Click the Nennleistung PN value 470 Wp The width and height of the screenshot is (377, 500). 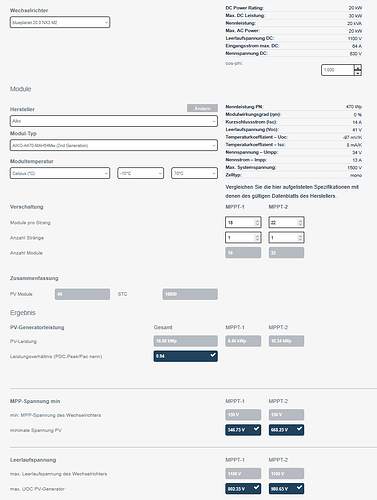point(354,107)
